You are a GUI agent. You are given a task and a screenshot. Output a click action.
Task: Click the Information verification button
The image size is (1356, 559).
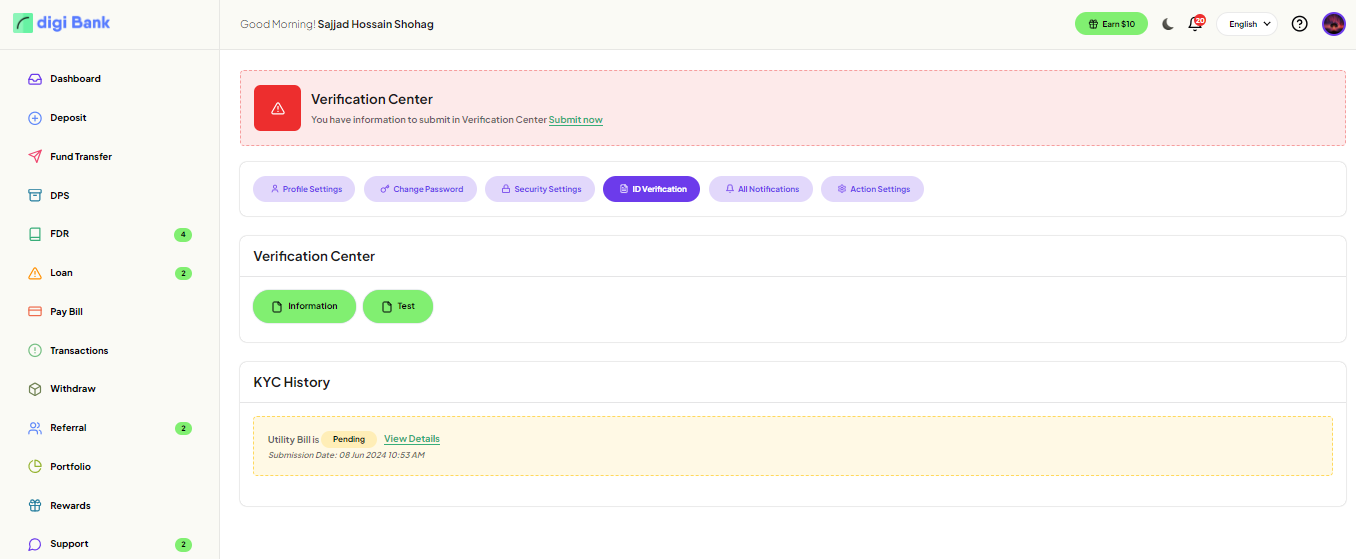point(304,306)
